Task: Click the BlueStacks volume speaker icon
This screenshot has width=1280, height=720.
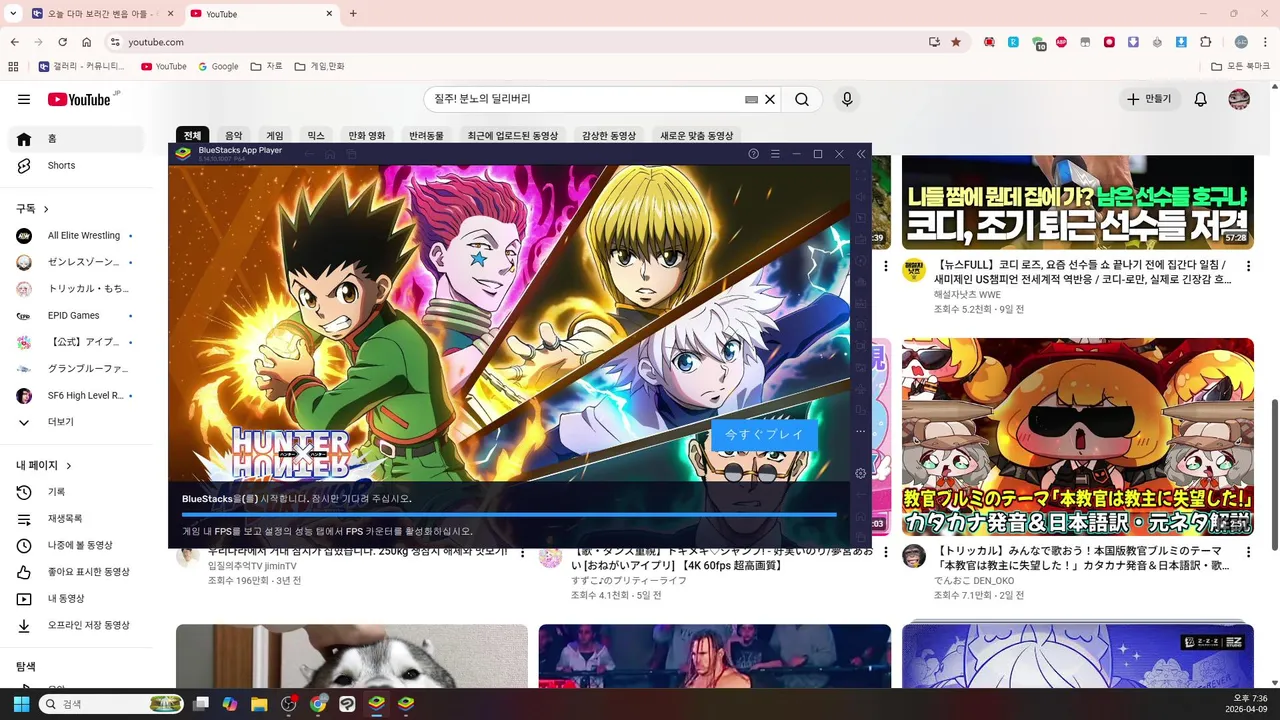Action: [861, 197]
